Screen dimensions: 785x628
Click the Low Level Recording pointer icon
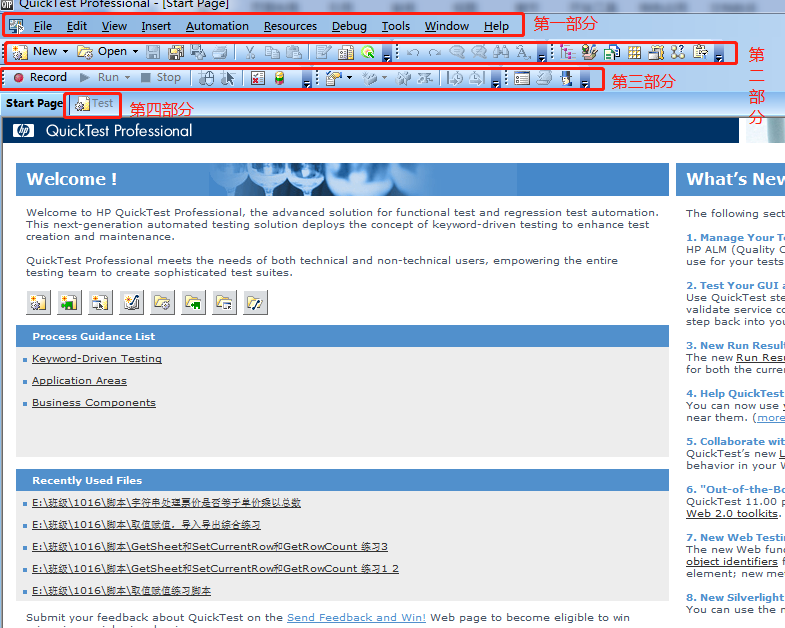click(x=228, y=78)
